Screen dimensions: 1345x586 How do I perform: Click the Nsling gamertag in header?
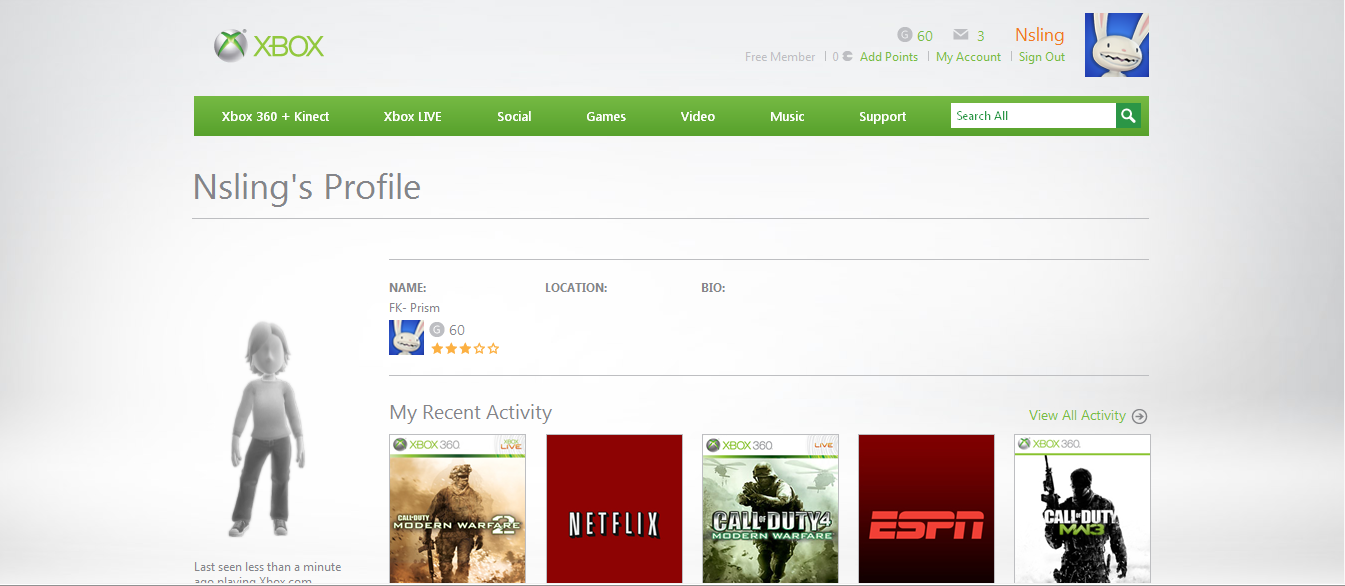pyautogui.click(x=1040, y=35)
